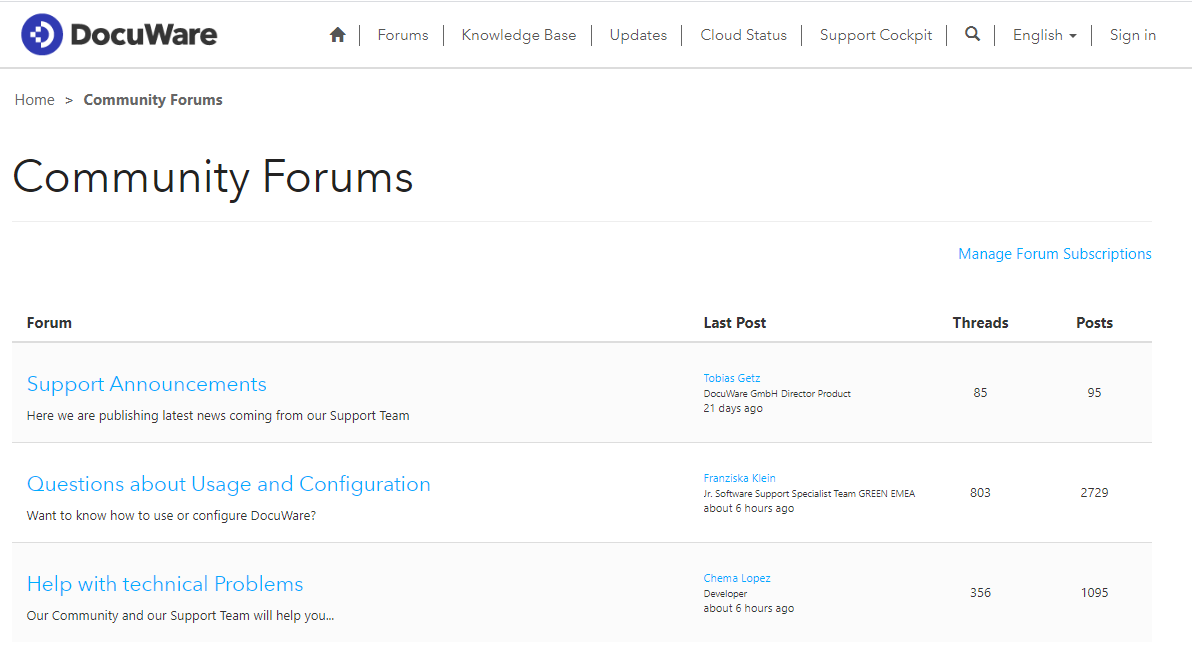The image size is (1192, 651).
Task: View Franziska Klein's profile
Action: pos(739,478)
